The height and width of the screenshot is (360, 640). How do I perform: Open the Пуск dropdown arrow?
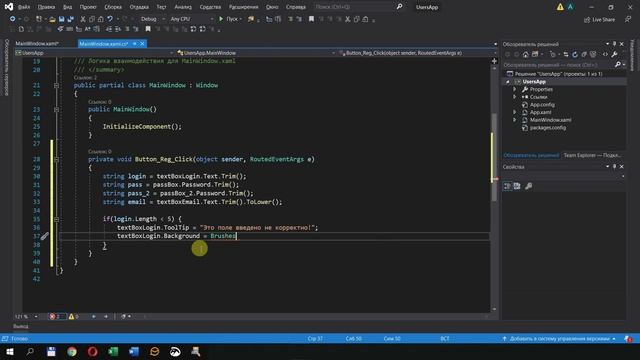(x=241, y=19)
